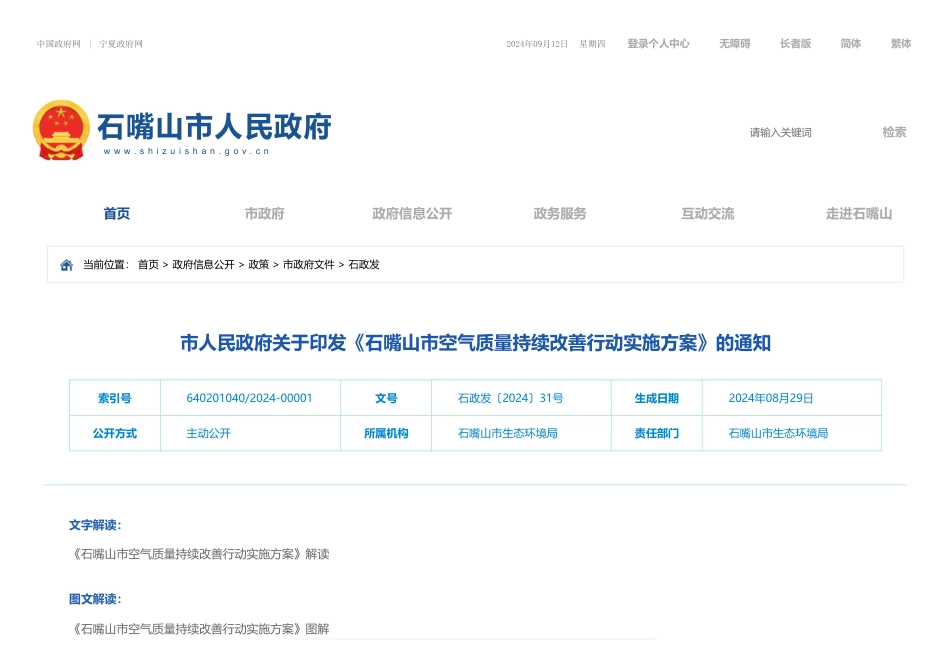
Task: Open the 市政府 navigation tab
Action: 264,214
